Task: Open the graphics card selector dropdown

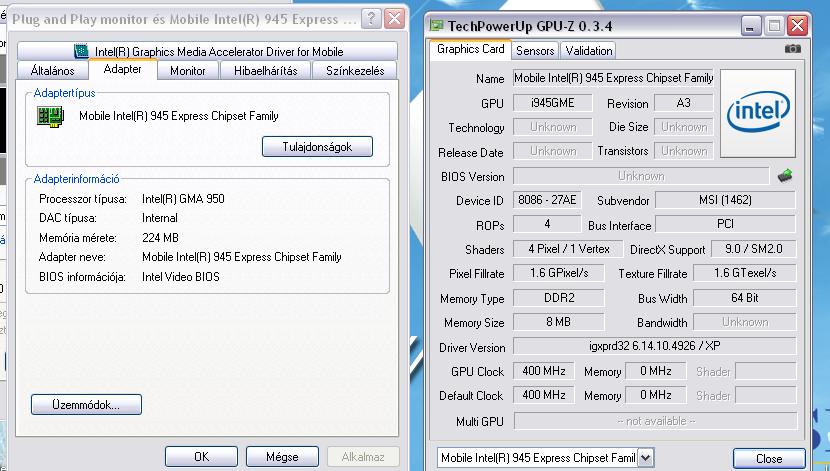Action: [x=645, y=458]
